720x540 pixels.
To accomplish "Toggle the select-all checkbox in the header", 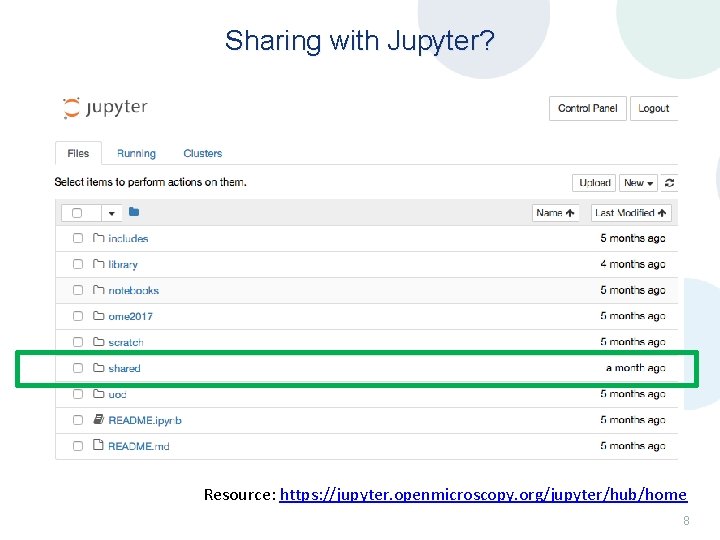I will pyautogui.click(x=77, y=213).
